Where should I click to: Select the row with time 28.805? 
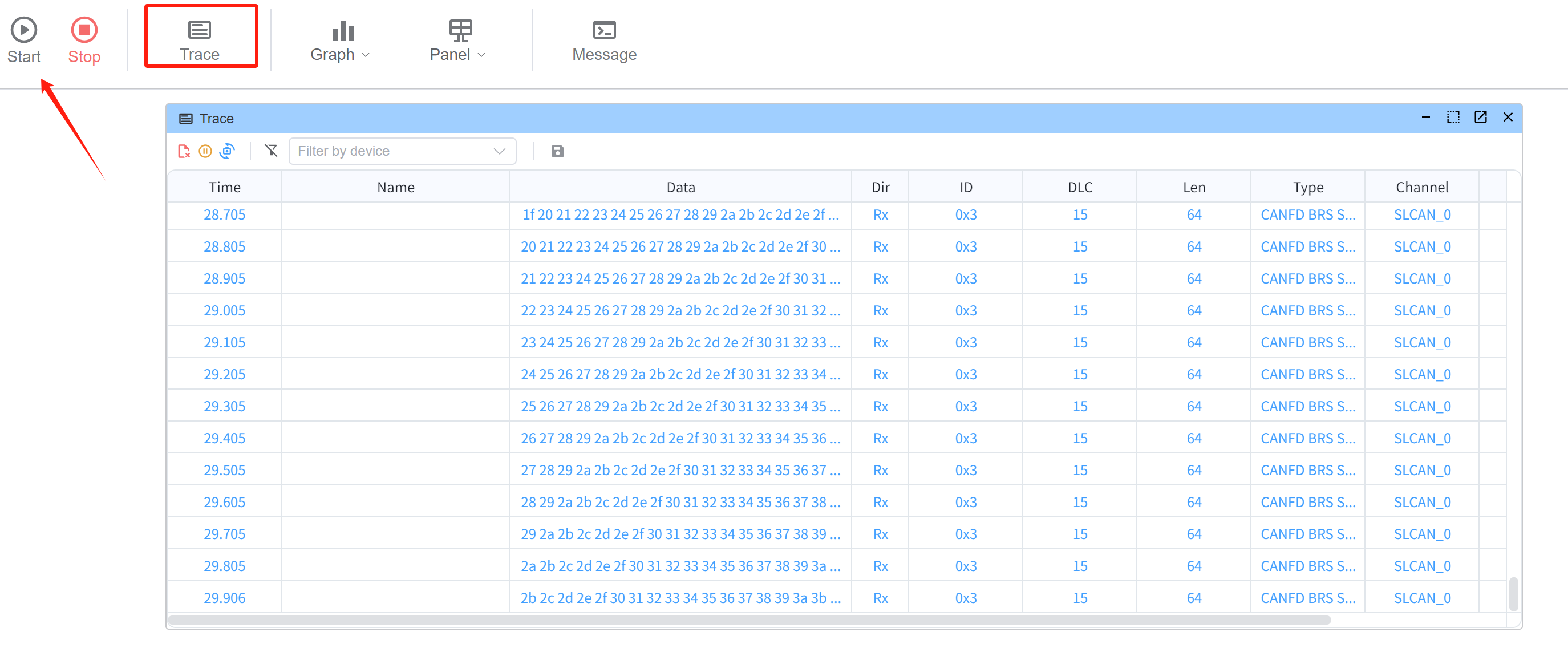tap(837, 246)
